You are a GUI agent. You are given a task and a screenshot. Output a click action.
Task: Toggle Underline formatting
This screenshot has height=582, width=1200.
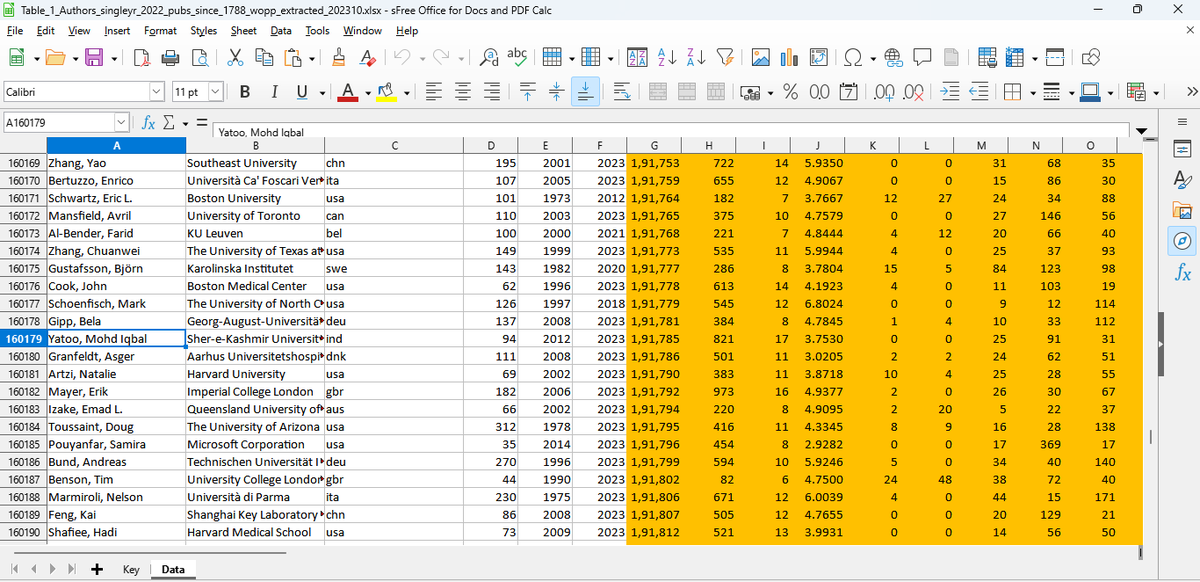point(301,92)
